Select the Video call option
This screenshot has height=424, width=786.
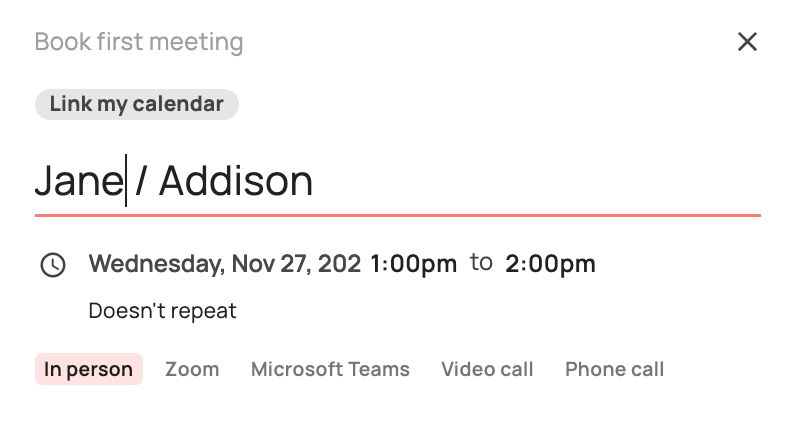[x=487, y=369]
